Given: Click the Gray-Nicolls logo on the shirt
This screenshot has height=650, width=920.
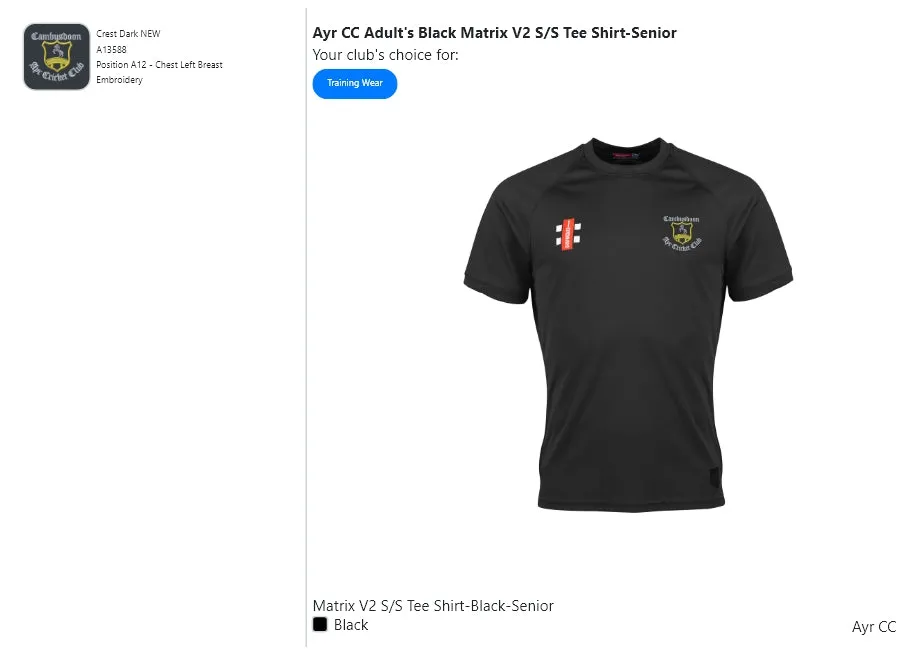Looking at the screenshot, I should [567, 234].
